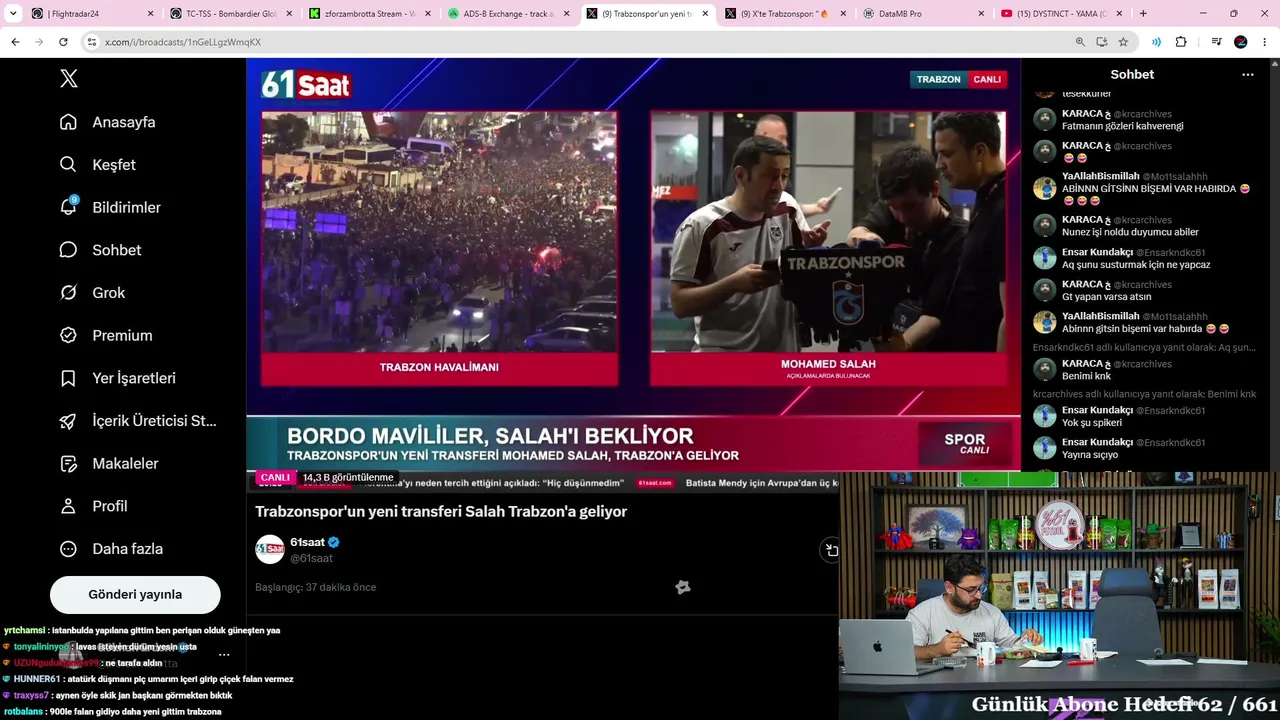Open a new browser tab
This screenshot has height=720, width=1280.
pyautogui.click(x=1143, y=14)
